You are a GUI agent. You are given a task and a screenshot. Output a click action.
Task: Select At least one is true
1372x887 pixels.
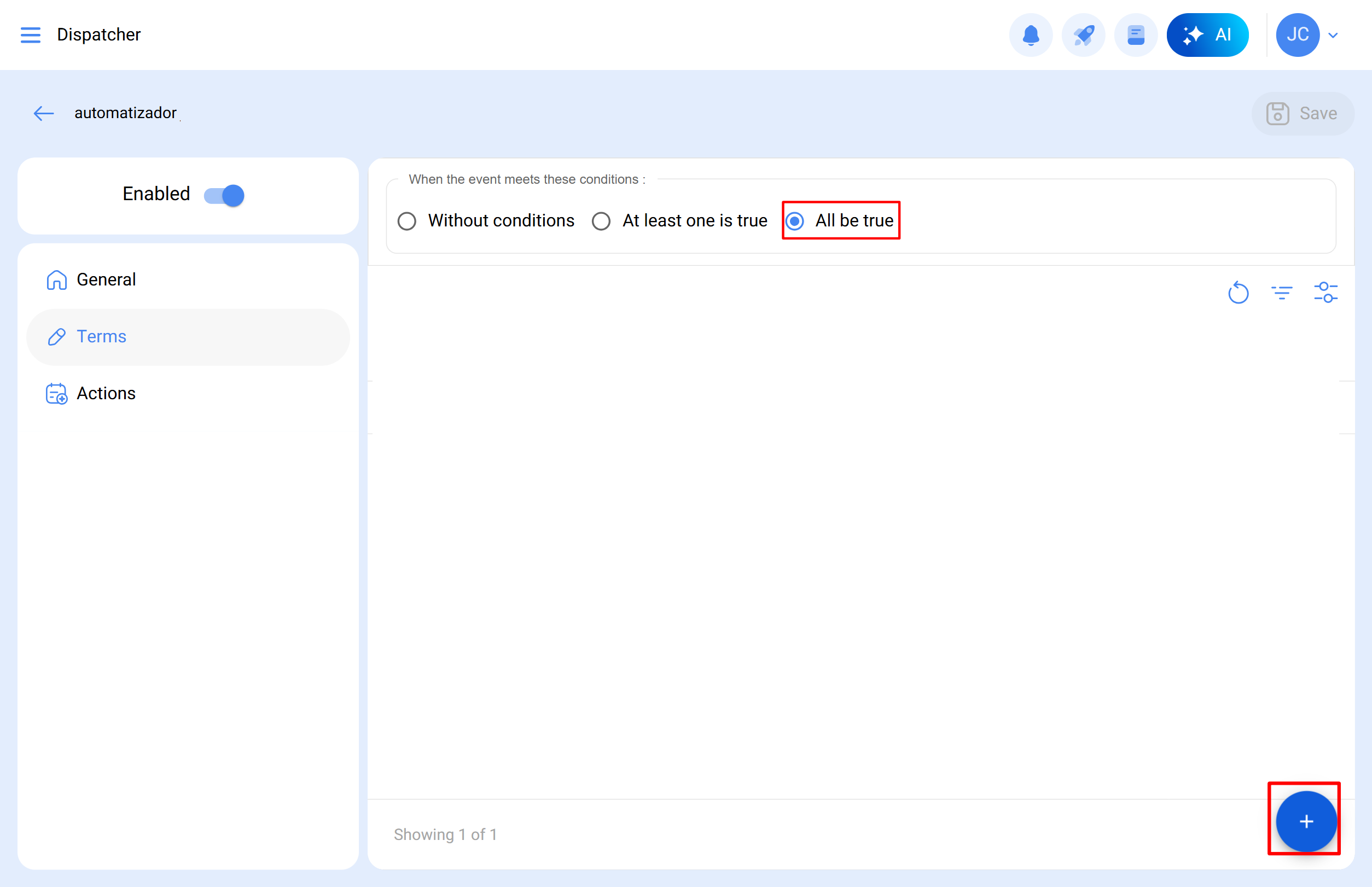[x=601, y=221]
